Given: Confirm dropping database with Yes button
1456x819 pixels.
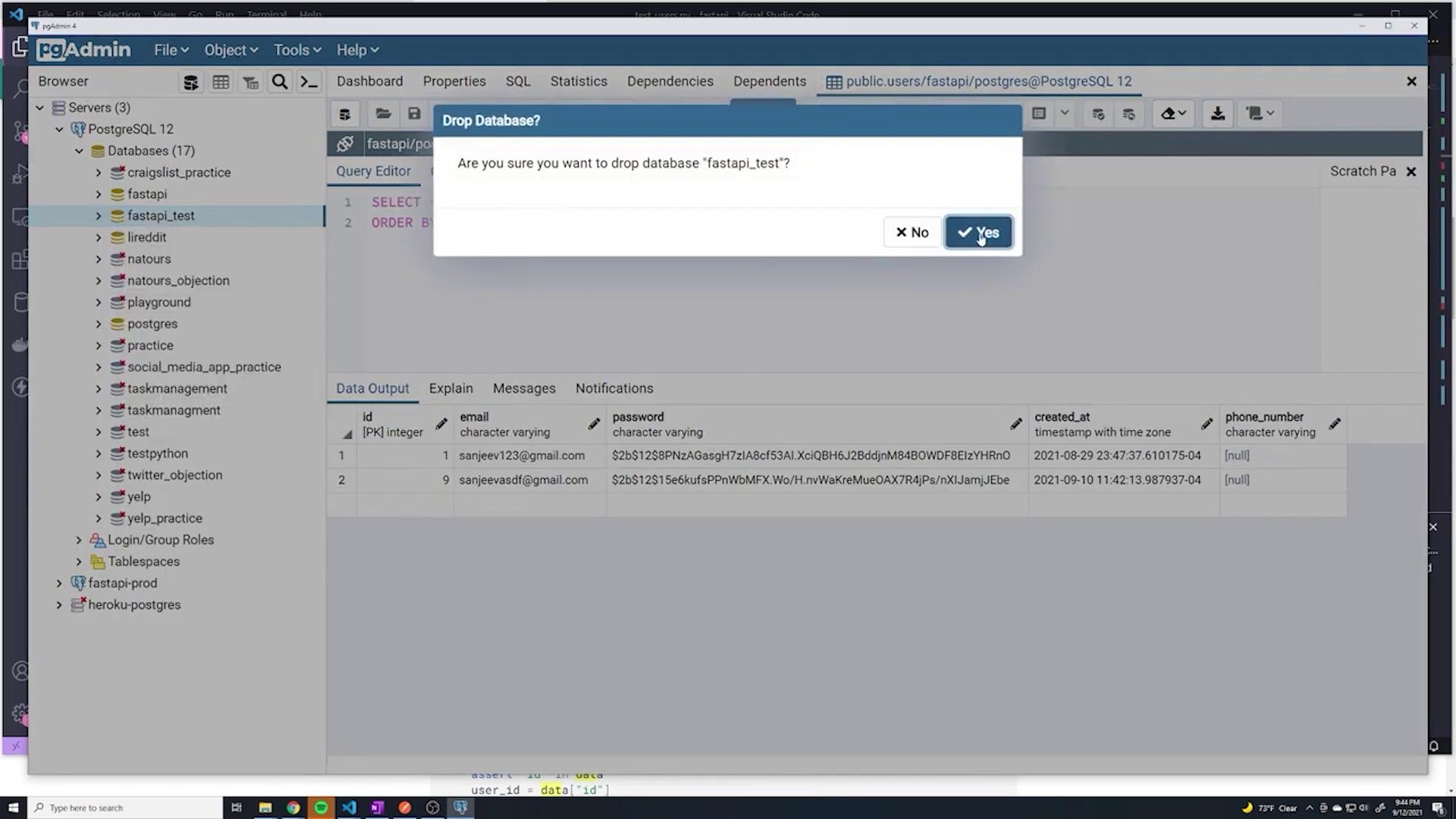Looking at the screenshot, I should click(x=977, y=232).
